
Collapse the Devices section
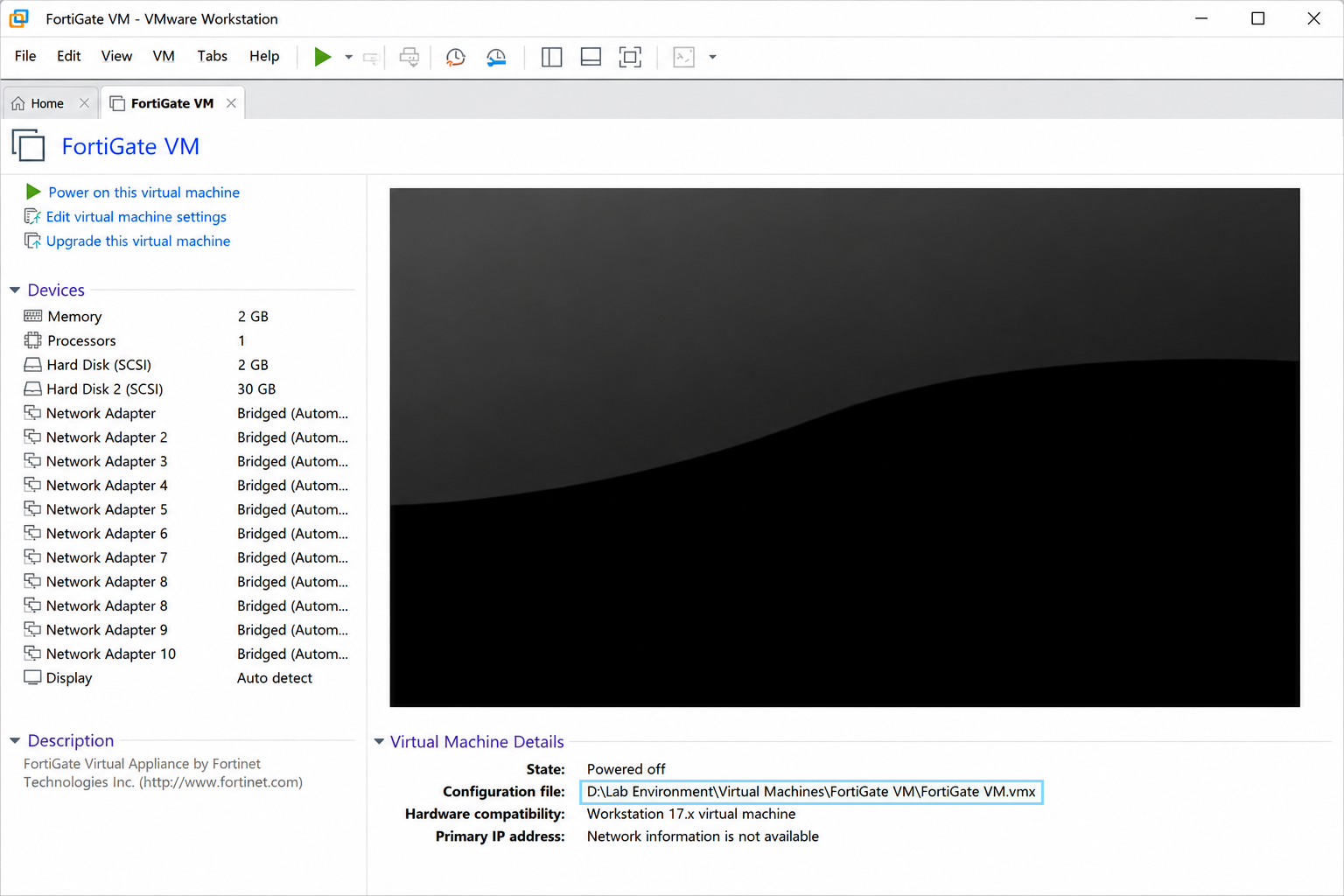(15, 290)
